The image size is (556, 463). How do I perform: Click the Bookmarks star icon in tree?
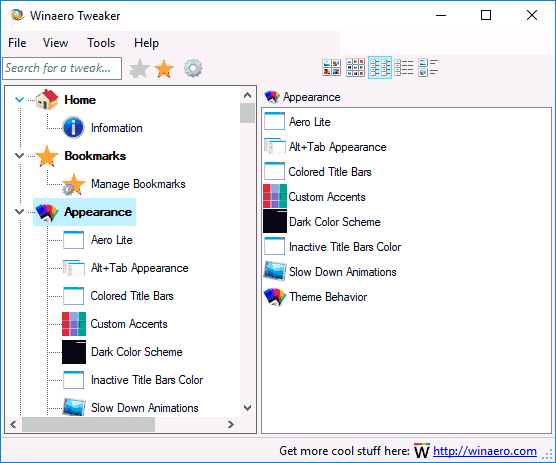[47, 156]
